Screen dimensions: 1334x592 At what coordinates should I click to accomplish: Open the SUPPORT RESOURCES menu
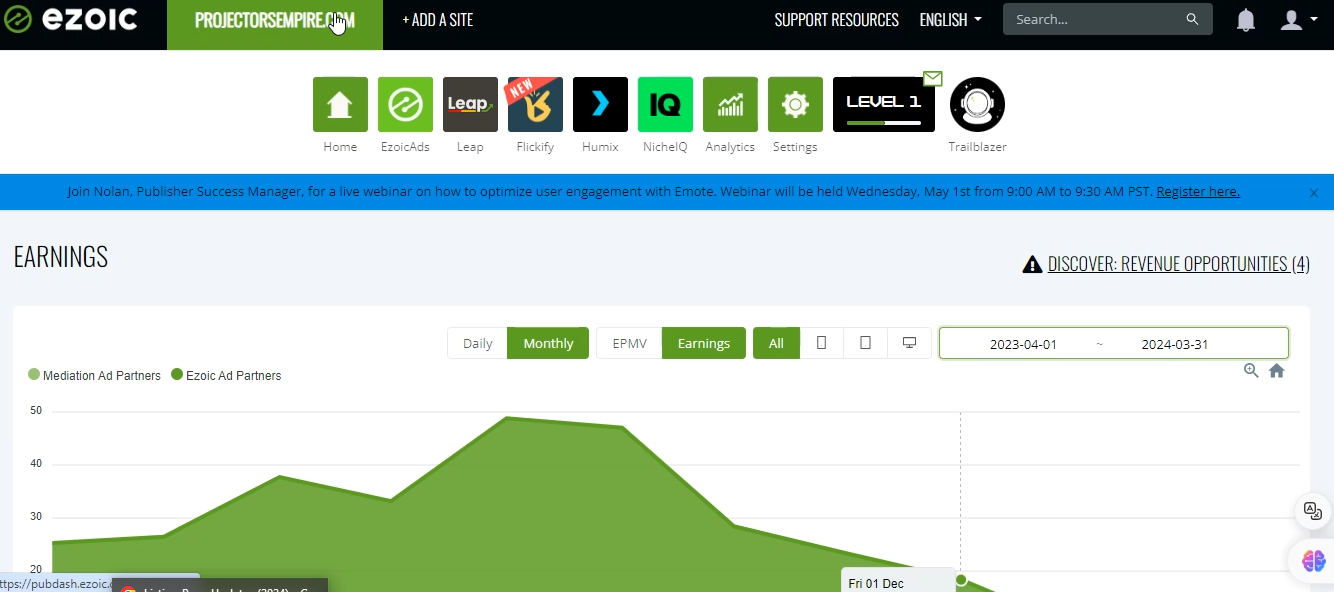836,20
